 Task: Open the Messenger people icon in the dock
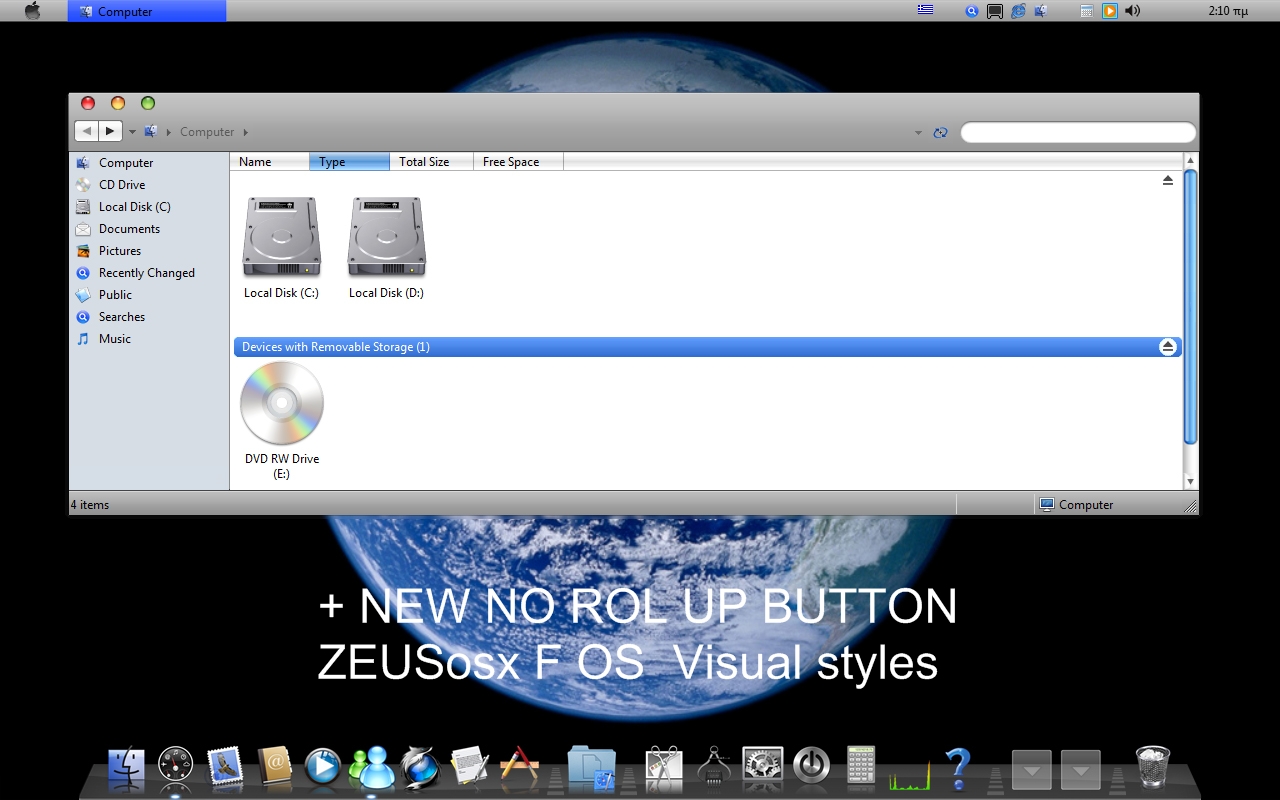click(x=371, y=767)
